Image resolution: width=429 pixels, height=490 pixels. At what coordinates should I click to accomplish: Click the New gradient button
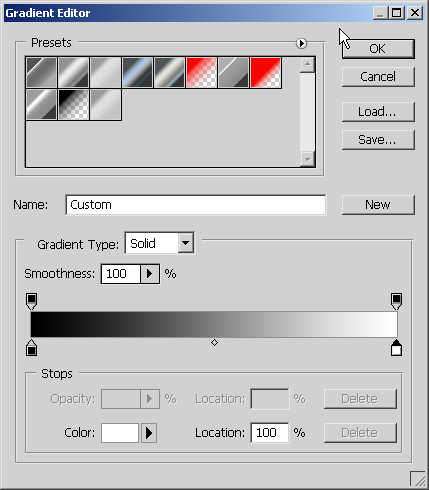click(x=378, y=204)
